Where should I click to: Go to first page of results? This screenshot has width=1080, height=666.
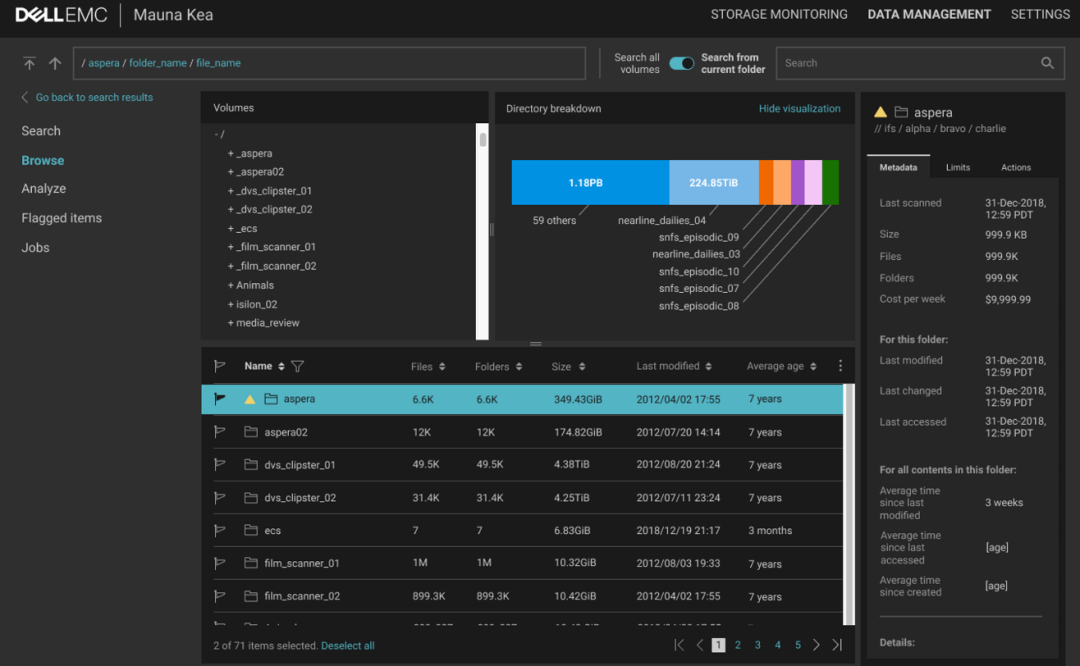coord(679,646)
